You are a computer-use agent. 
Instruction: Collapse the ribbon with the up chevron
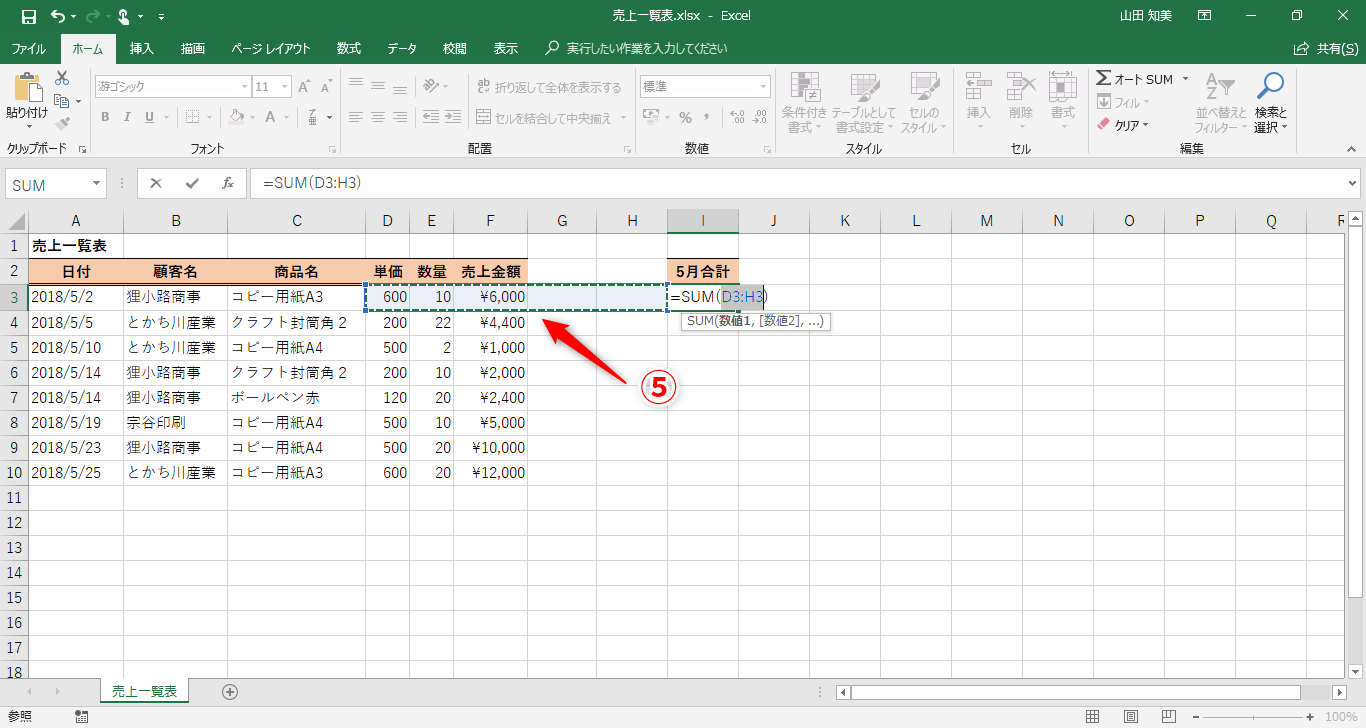click(1350, 148)
